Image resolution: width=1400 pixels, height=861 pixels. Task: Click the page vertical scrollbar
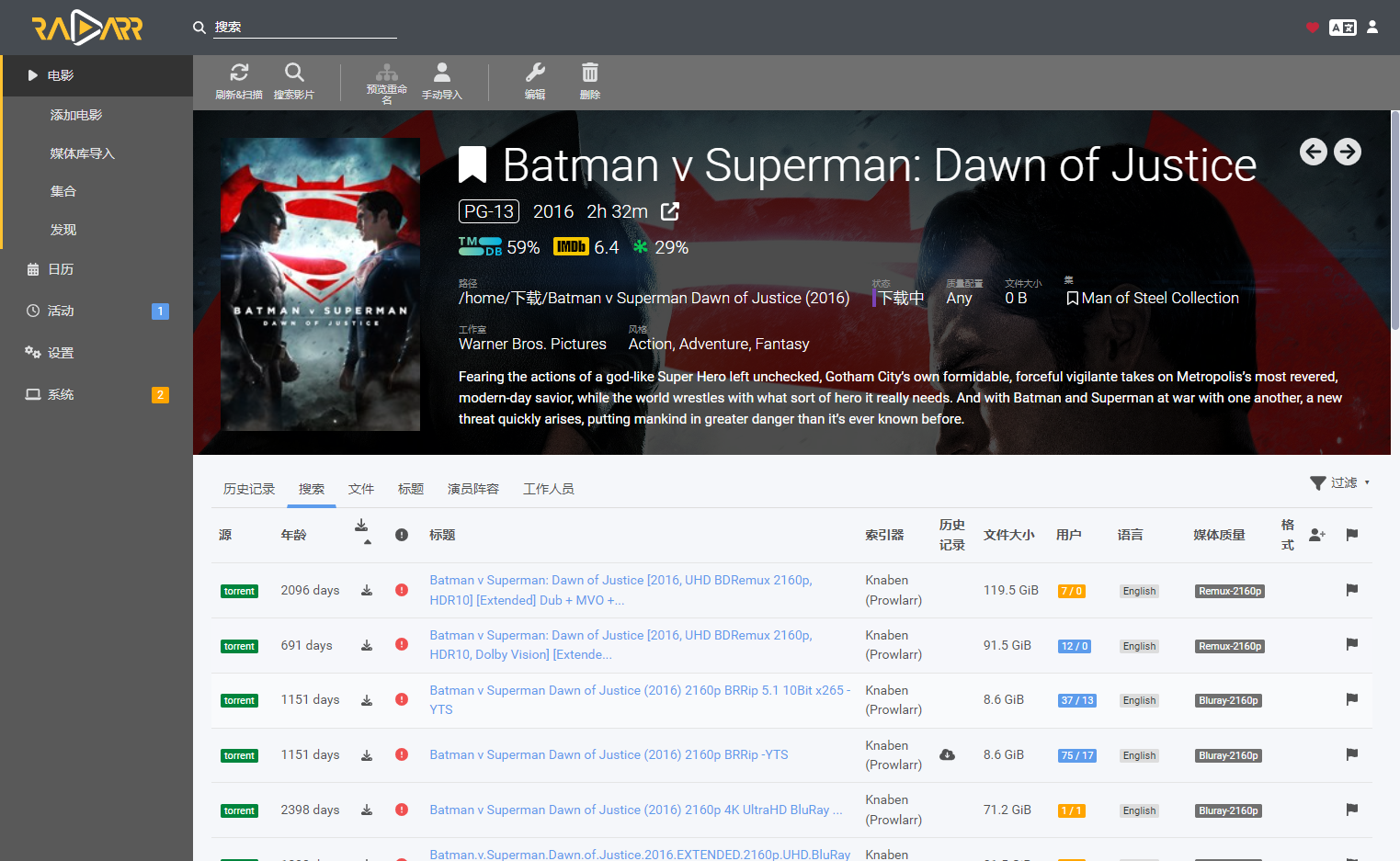(1394, 221)
